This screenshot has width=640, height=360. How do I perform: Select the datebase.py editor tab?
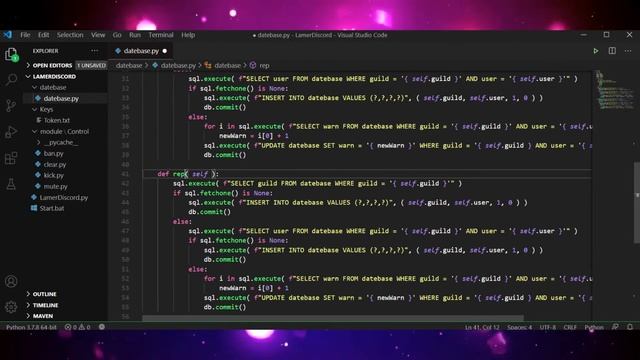tap(141, 51)
